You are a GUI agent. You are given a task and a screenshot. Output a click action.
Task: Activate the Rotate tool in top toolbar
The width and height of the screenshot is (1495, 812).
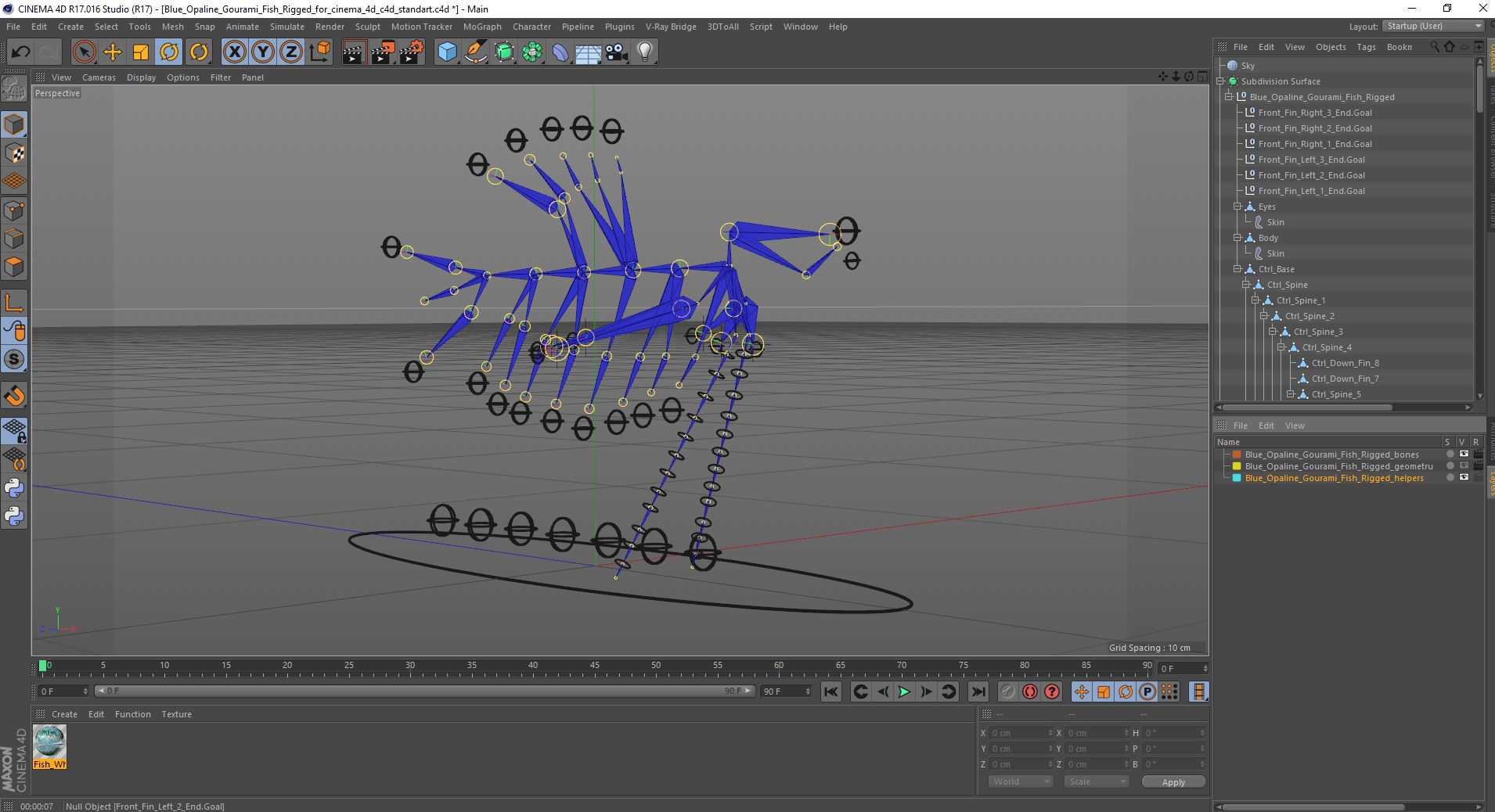(x=170, y=52)
